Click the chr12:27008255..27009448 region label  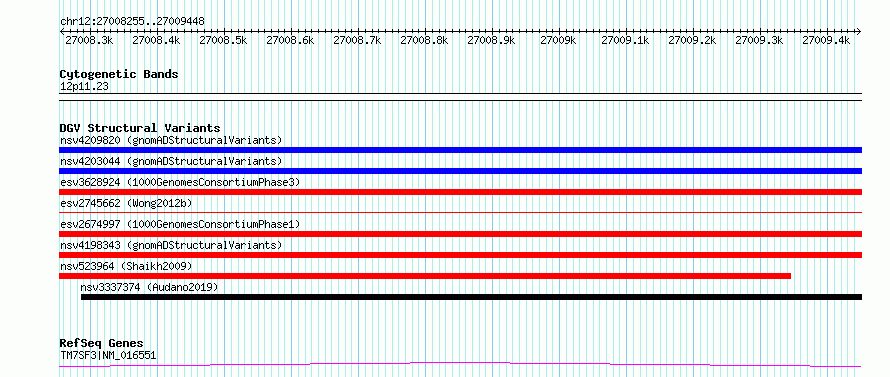point(132,22)
